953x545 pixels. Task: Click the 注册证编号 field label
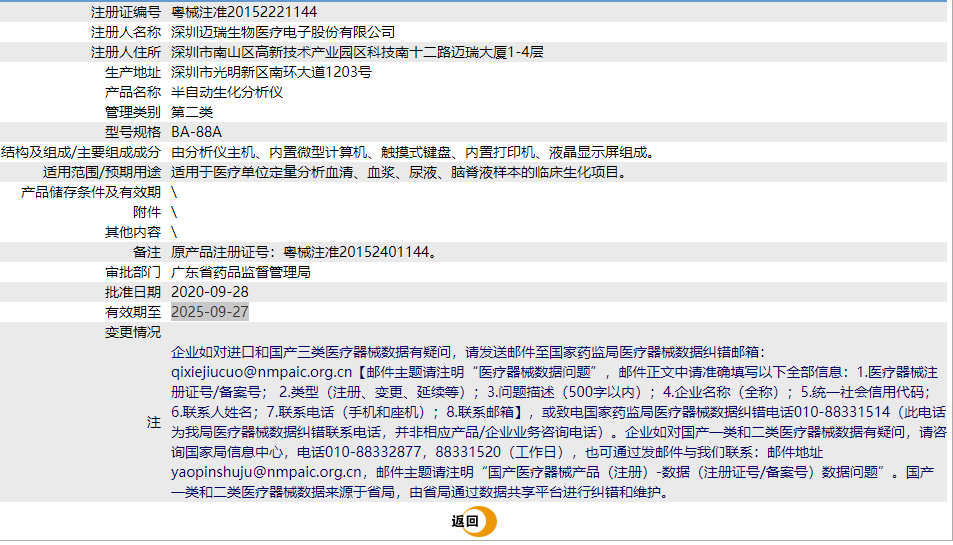pos(126,12)
